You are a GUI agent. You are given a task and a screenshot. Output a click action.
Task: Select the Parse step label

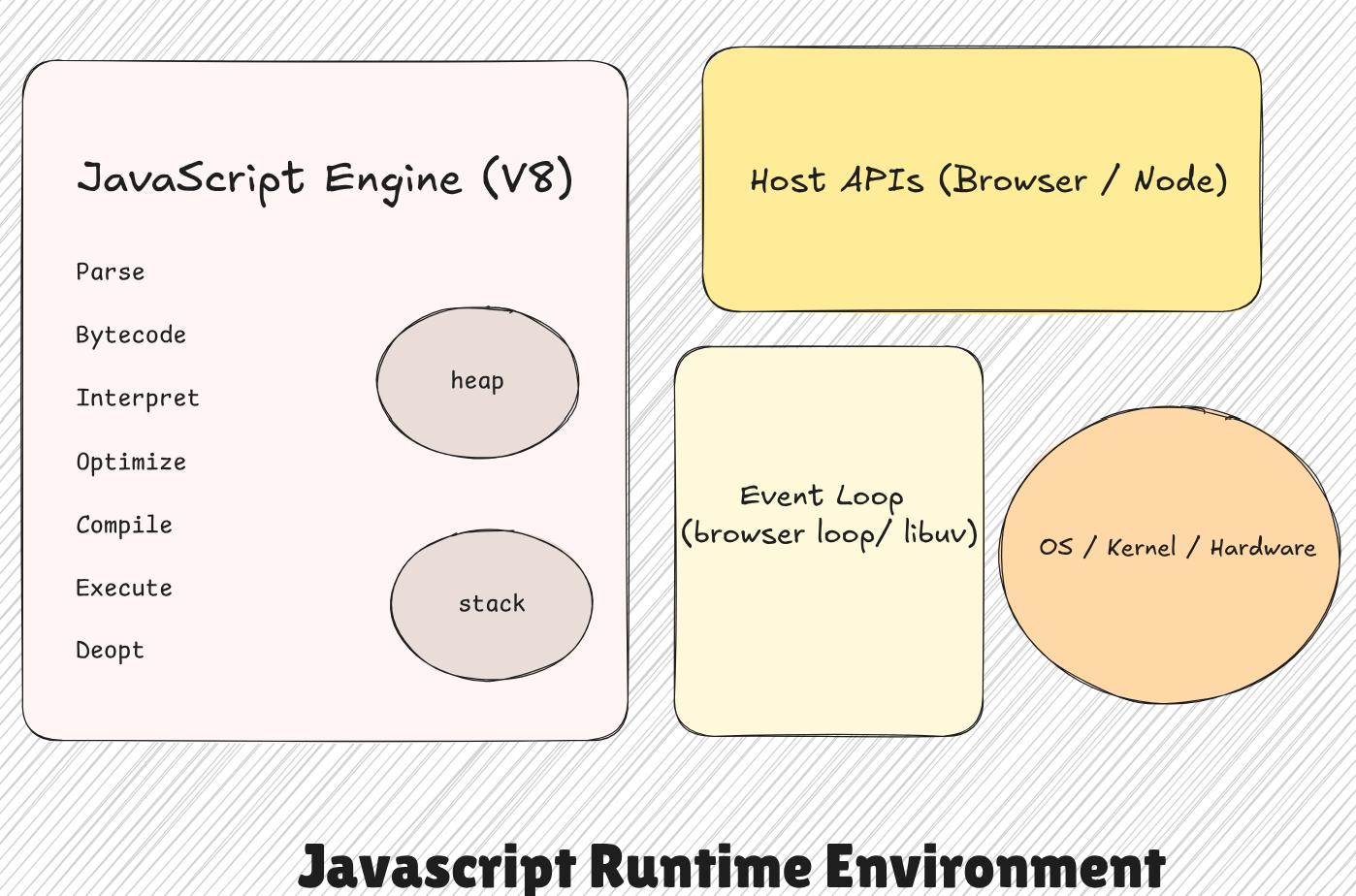point(110,272)
